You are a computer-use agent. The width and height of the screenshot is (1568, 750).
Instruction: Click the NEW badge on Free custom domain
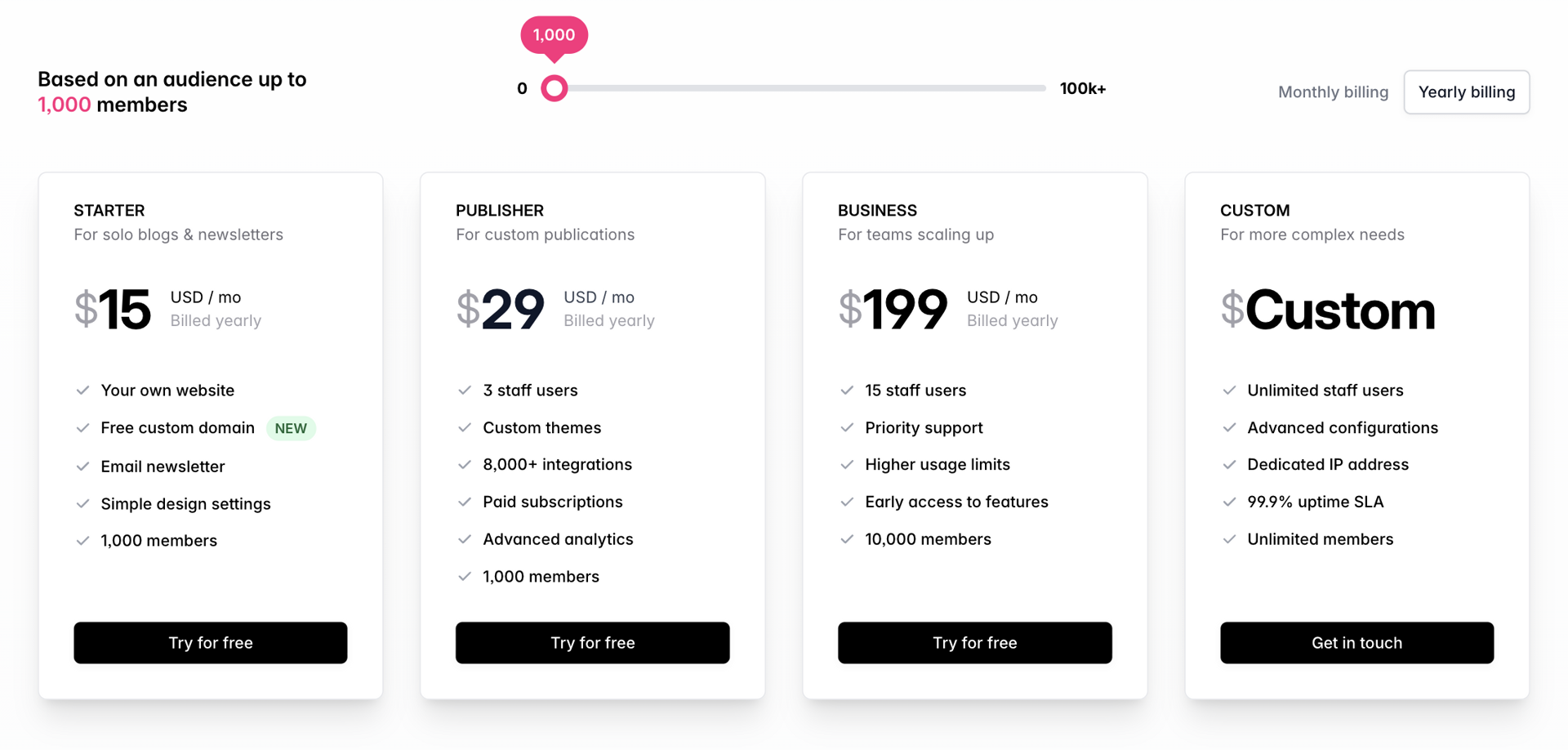[x=291, y=427]
